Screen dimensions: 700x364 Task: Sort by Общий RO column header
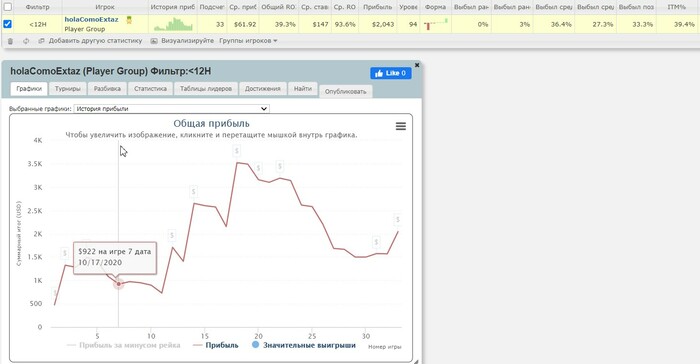279,7
